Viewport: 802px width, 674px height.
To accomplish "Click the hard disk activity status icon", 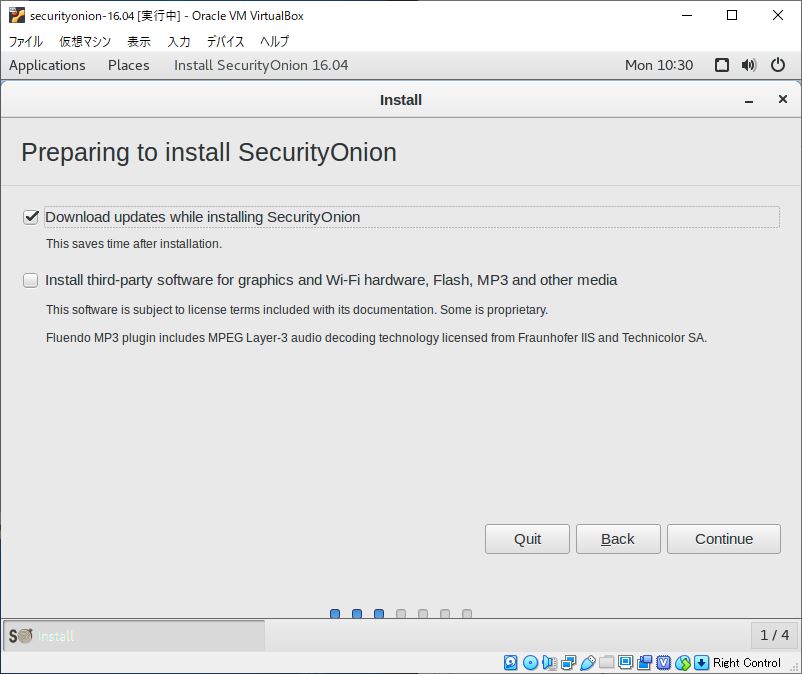I will coord(510,663).
